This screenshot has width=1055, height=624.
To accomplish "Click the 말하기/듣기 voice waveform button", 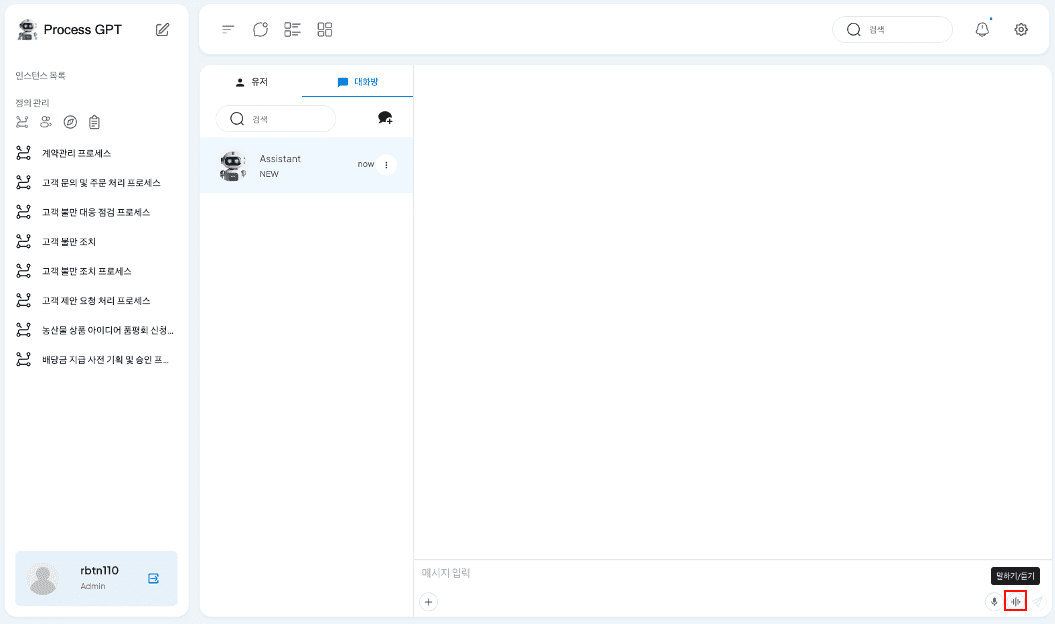I will point(1016,601).
